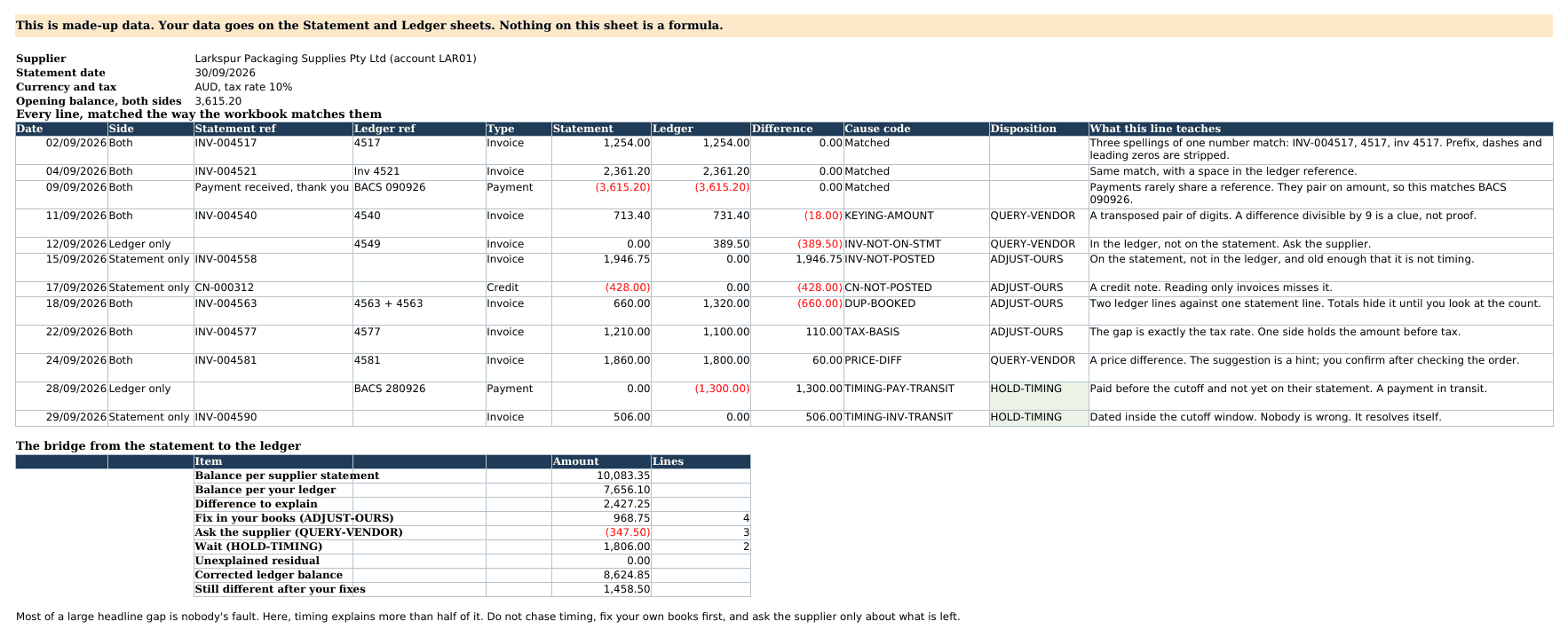
Task: Click statement ref CN-000312
Action: coord(273,287)
